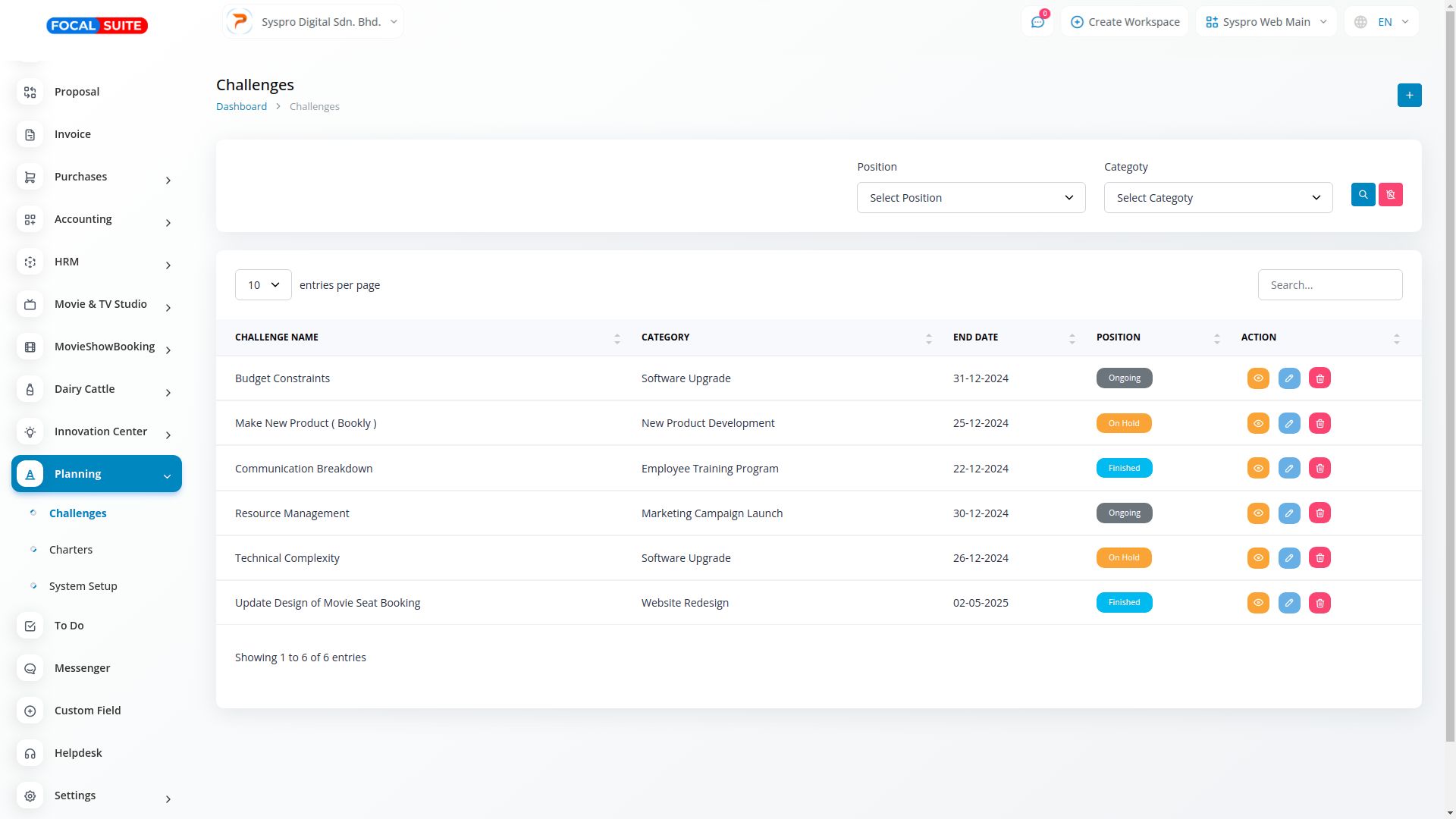The image size is (1456, 819).
Task: Click the Dashboard breadcrumb link
Action: point(241,107)
